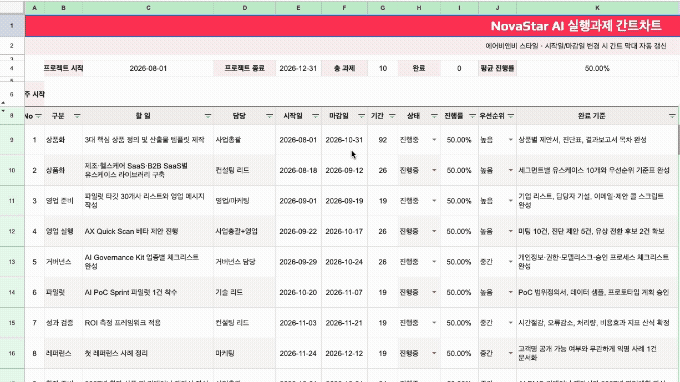Select the NovaStar AI 실행과제 간트차트 title
The height and width of the screenshot is (382, 680).
[576, 26]
